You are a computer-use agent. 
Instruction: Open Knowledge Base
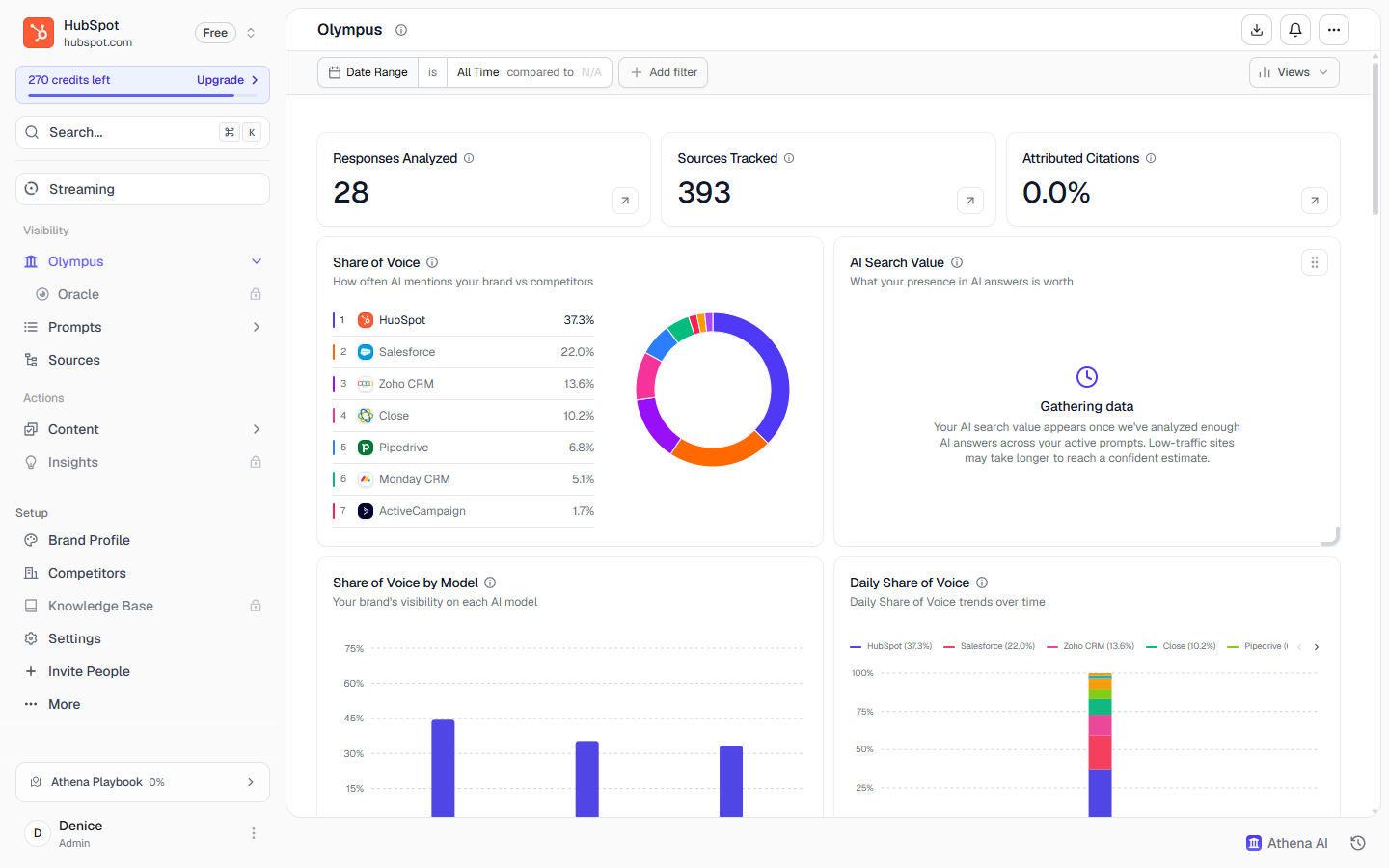tap(143, 606)
